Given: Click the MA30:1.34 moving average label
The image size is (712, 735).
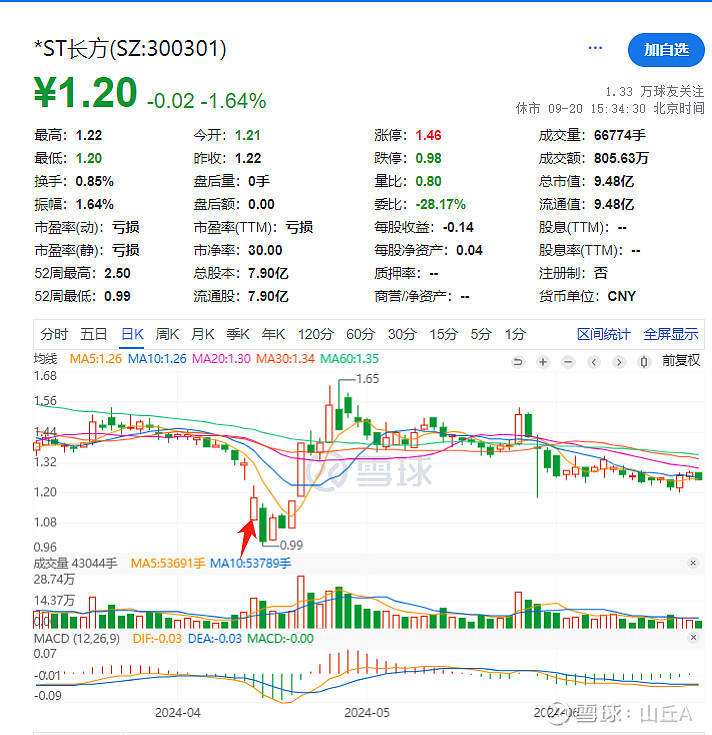Looking at the screenshot, I should (x=285, y=359).
